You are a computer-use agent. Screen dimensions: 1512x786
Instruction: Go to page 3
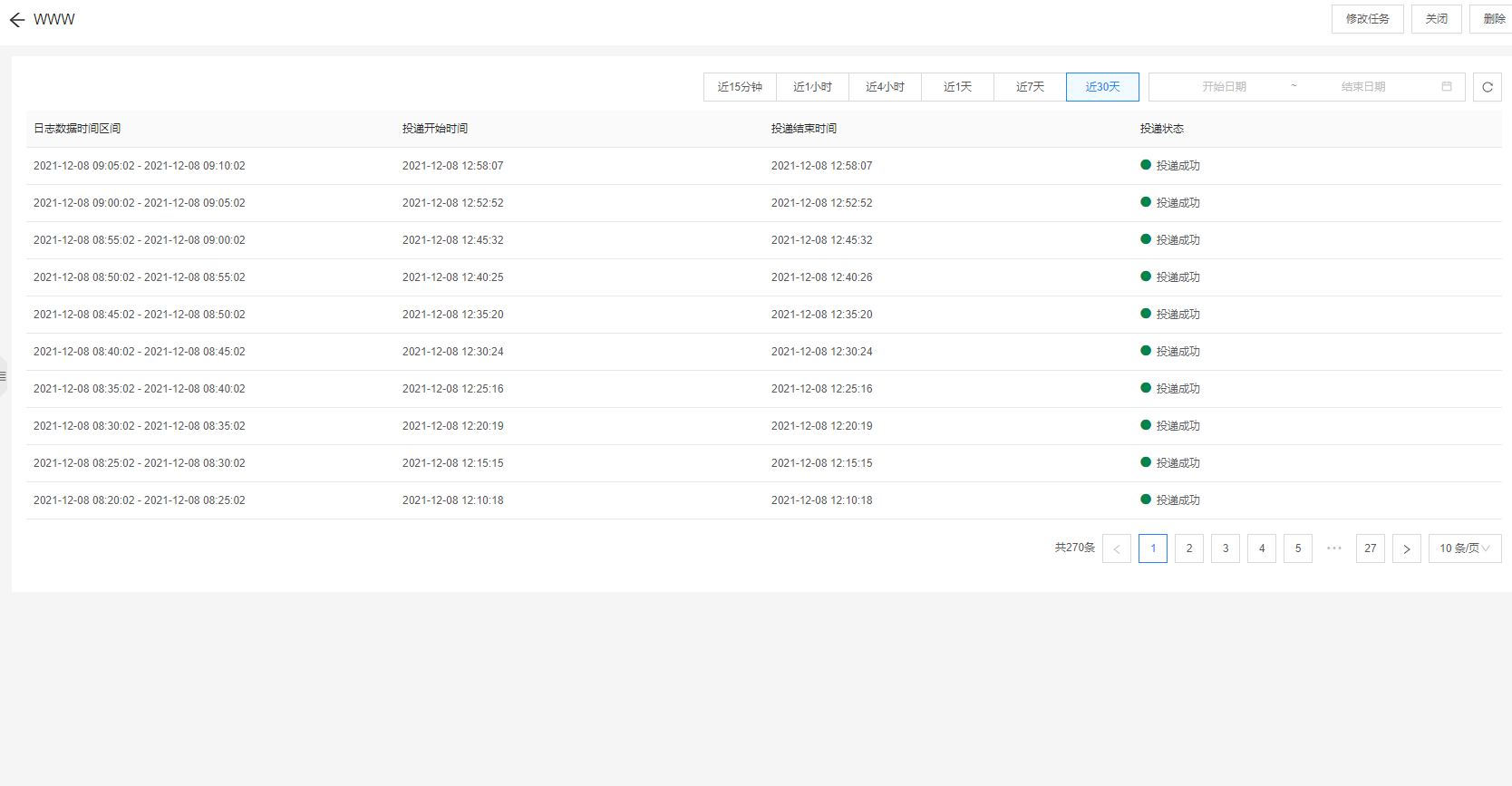(1225, 548)
